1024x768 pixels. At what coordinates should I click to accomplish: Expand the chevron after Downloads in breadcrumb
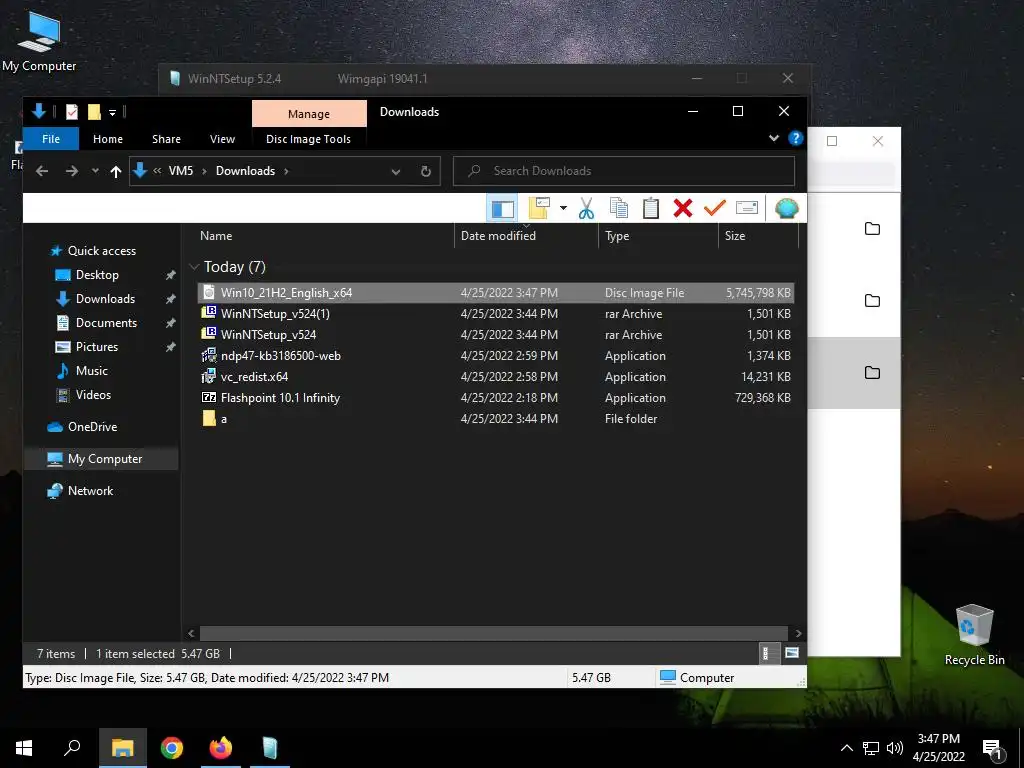286,171
